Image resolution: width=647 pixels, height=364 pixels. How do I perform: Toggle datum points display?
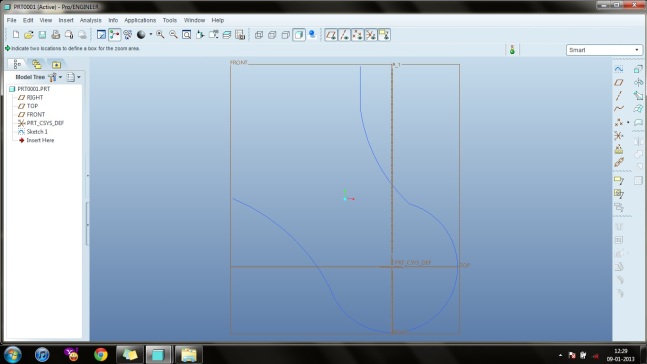357,35
